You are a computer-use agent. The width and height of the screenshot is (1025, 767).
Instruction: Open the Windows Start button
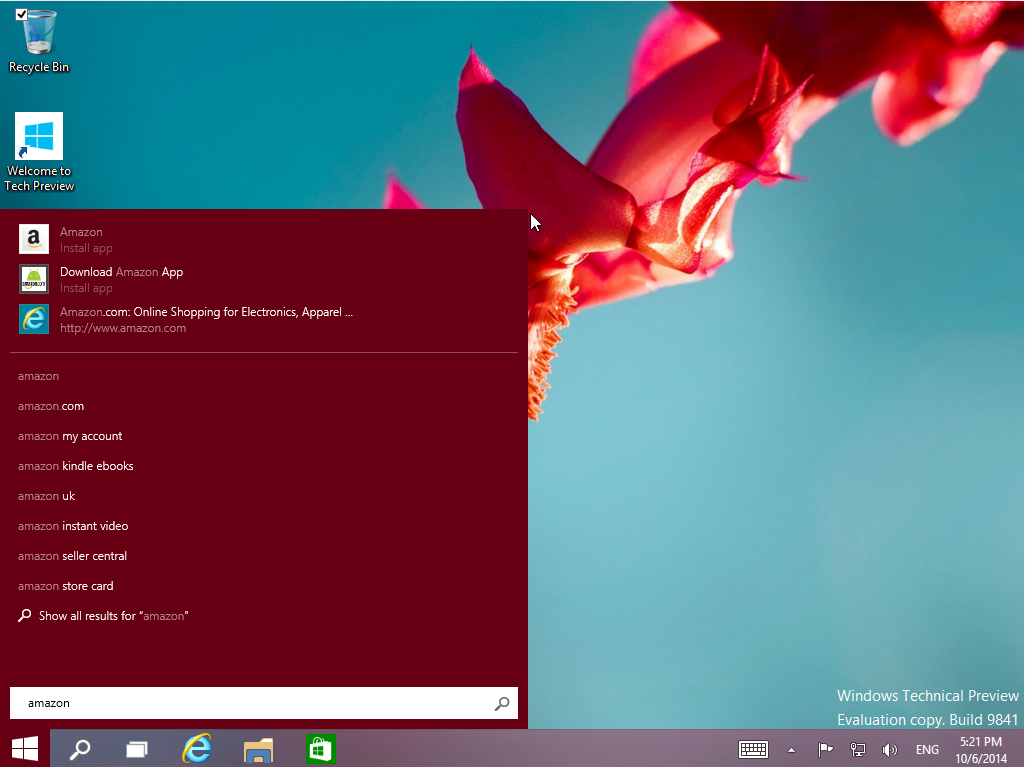point(25,749)
